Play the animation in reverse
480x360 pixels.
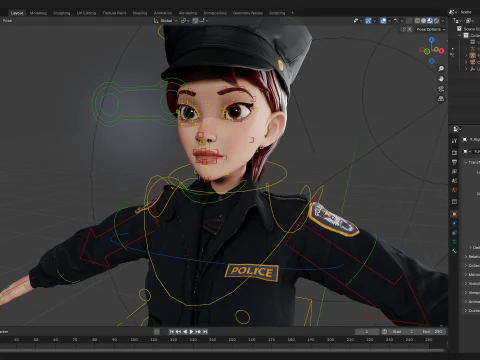(185, 332)
